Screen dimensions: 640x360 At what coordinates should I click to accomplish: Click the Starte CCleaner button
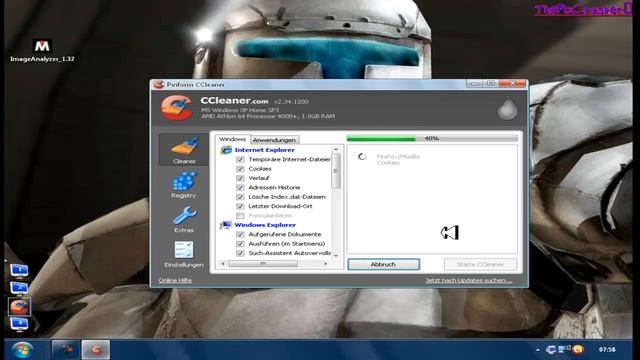pyautogui.click(x=480, y=264)
